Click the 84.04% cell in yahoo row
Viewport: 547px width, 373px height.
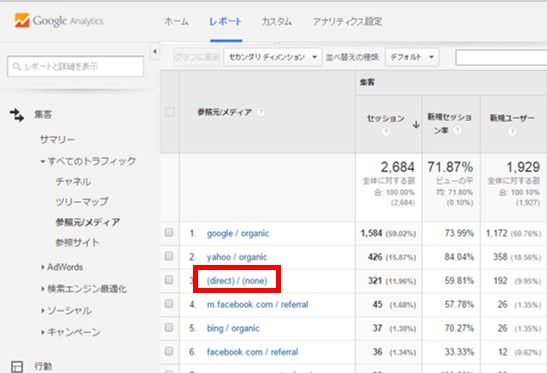tap(459, 257)
